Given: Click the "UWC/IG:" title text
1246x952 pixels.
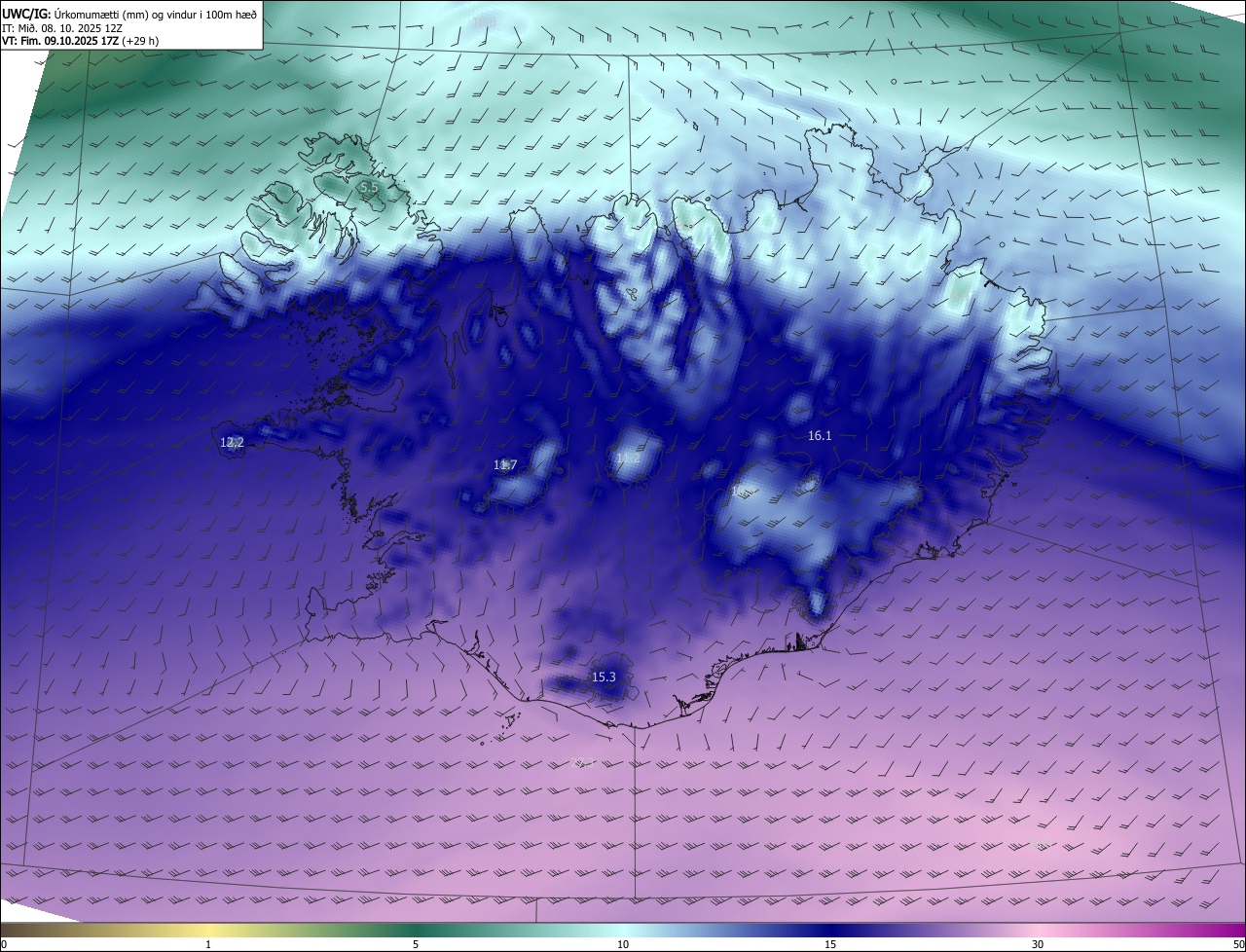Looking at the screenshot, I should coord(26,14).
